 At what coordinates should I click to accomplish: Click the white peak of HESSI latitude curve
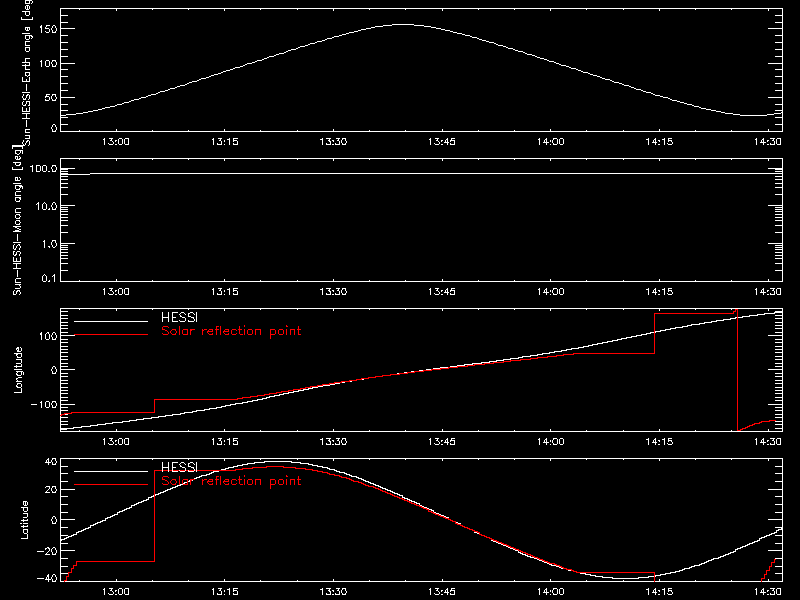point(276,462)
